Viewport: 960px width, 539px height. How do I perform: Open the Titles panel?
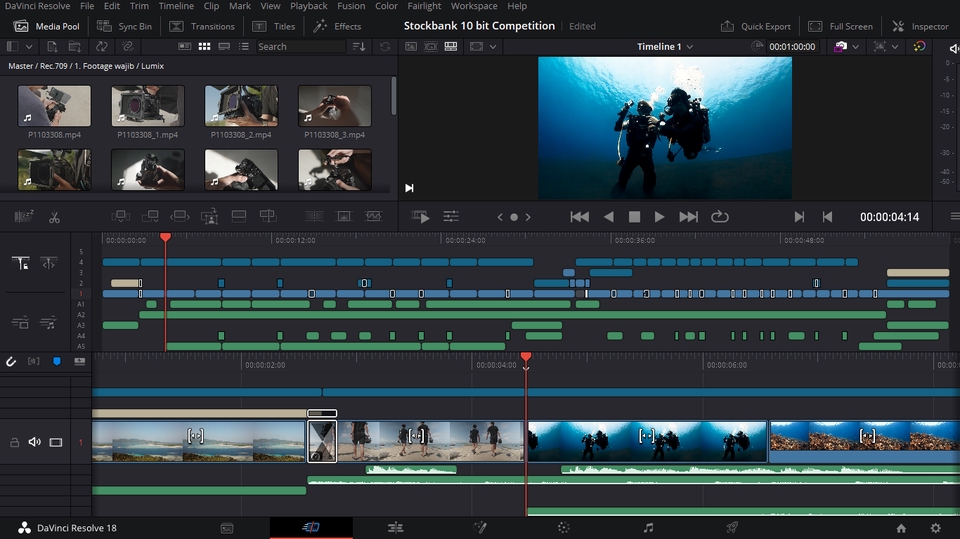tap(273, 26)
